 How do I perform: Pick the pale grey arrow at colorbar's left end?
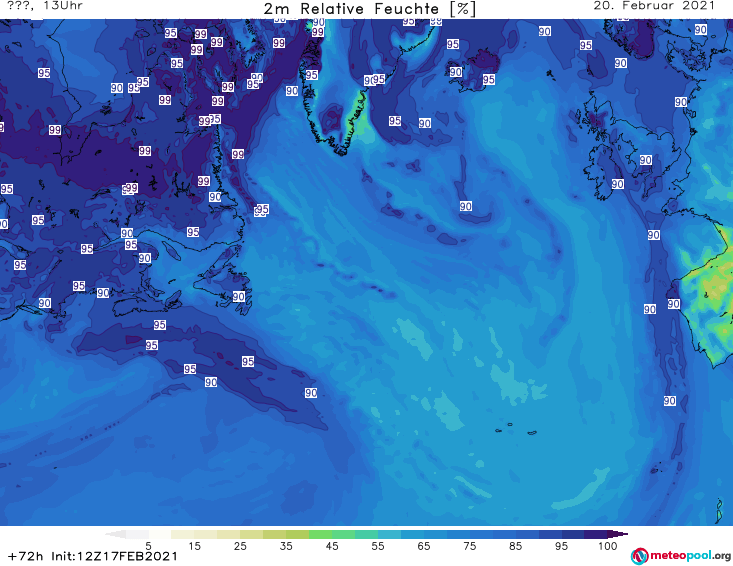point(115,534)
